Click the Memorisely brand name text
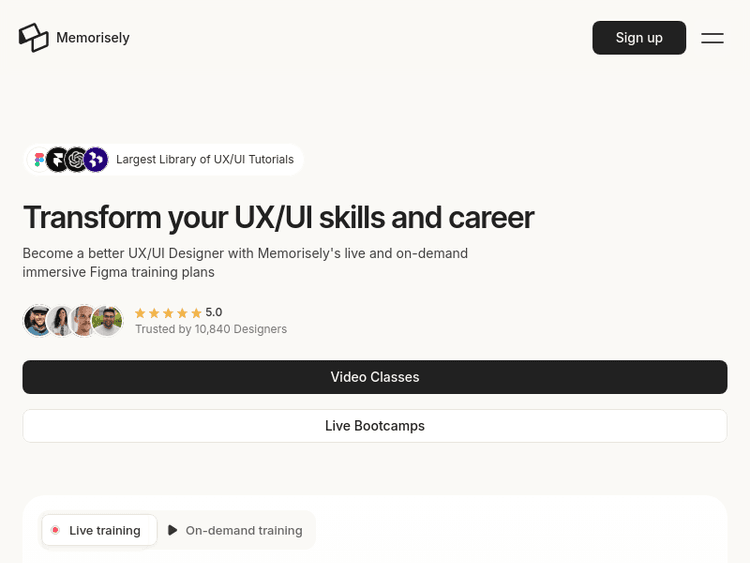Viewport: 750px width, 563px height. (93, 38)
